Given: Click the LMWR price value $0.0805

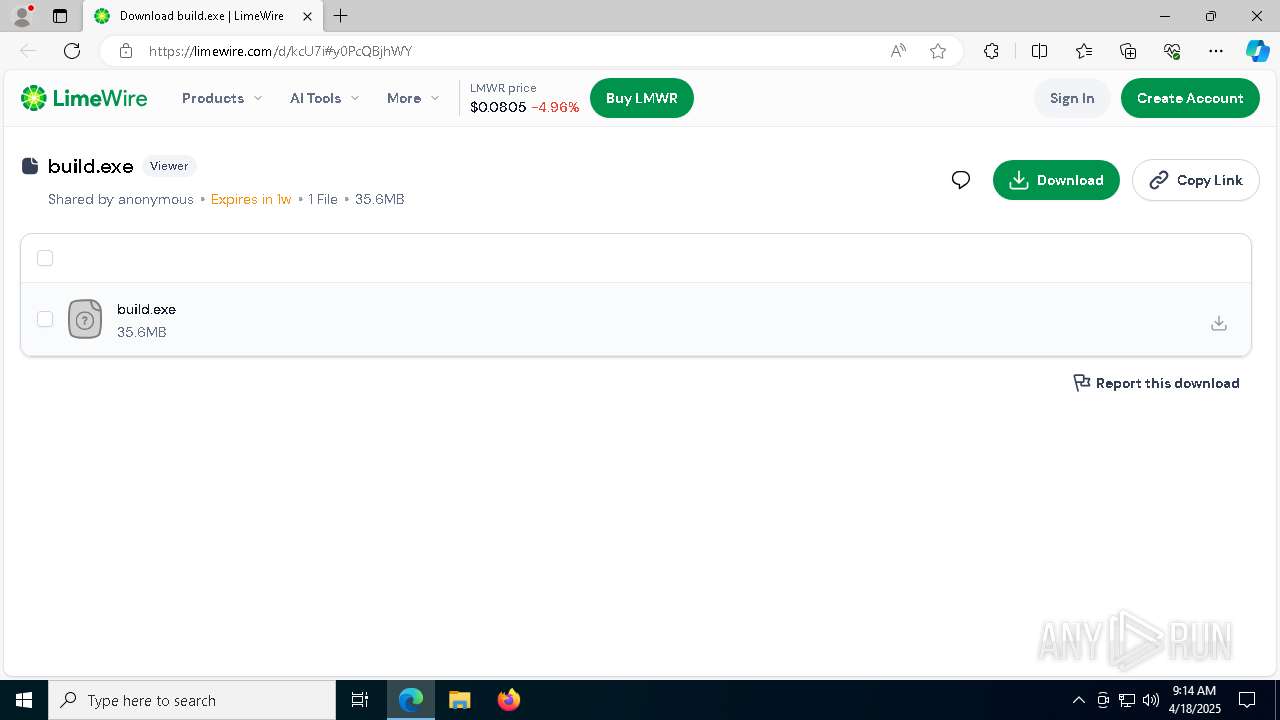Looking at the screenshot, I should click(x=498, y=107).
